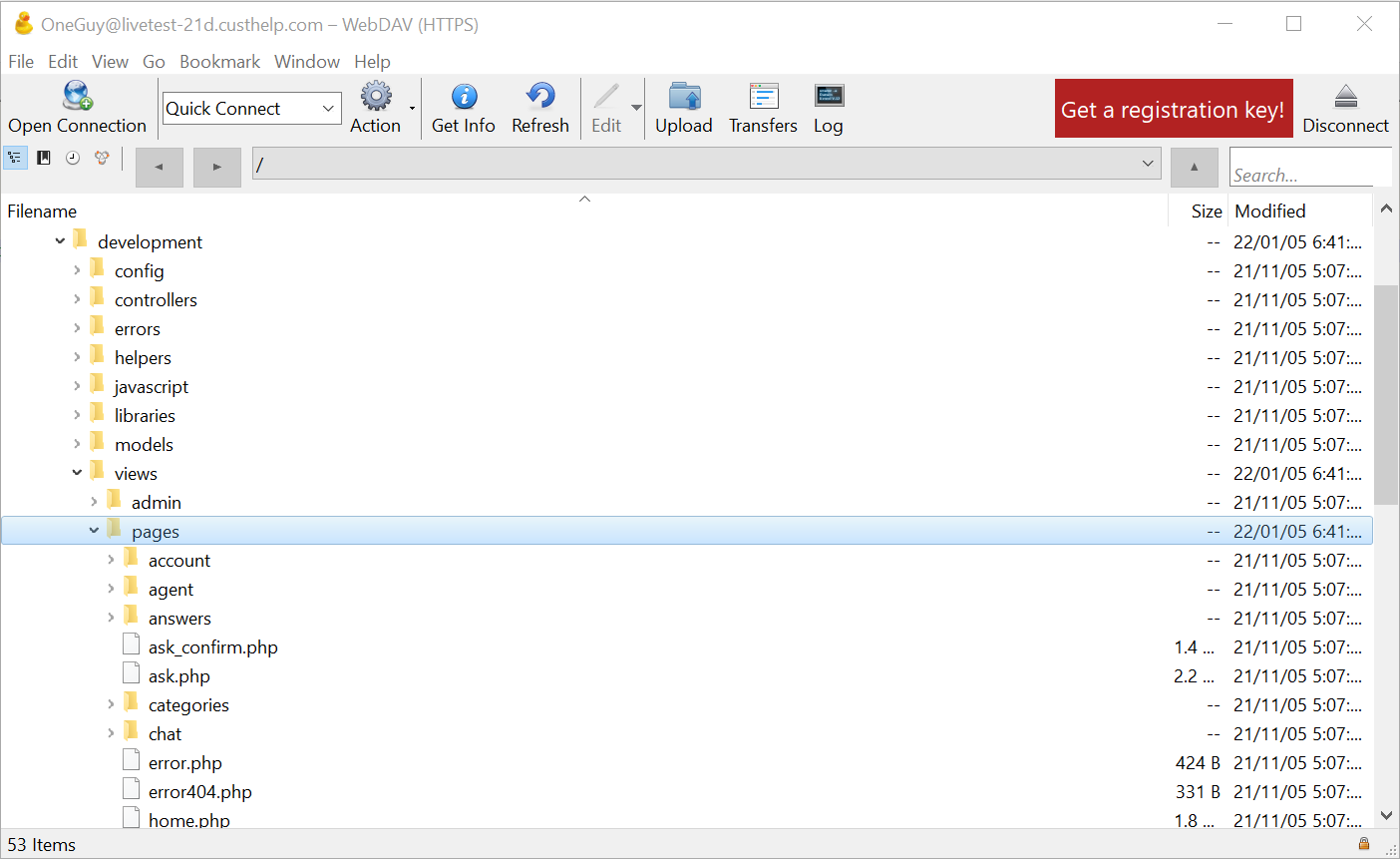Open the bookmarks view icon
Screen dimensions: 1400x859
coord(44,158)
